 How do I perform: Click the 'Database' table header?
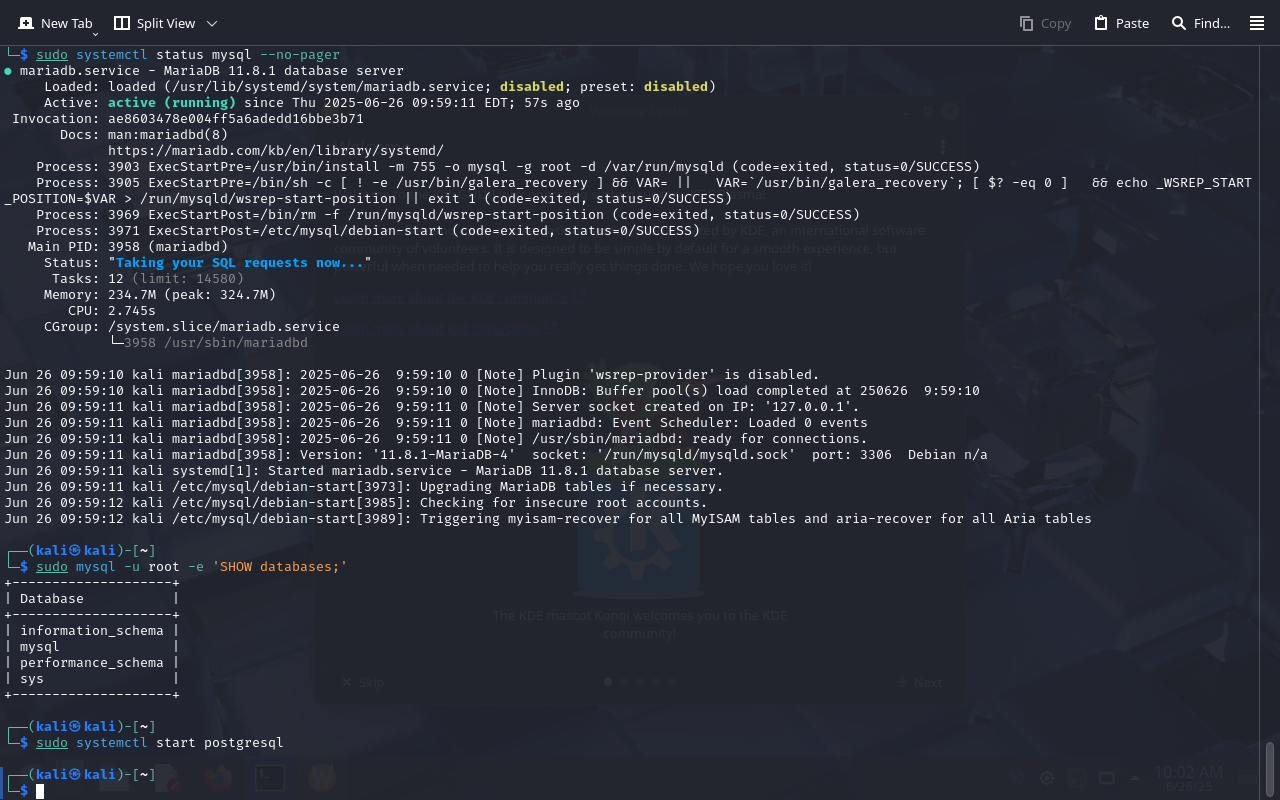52,599
